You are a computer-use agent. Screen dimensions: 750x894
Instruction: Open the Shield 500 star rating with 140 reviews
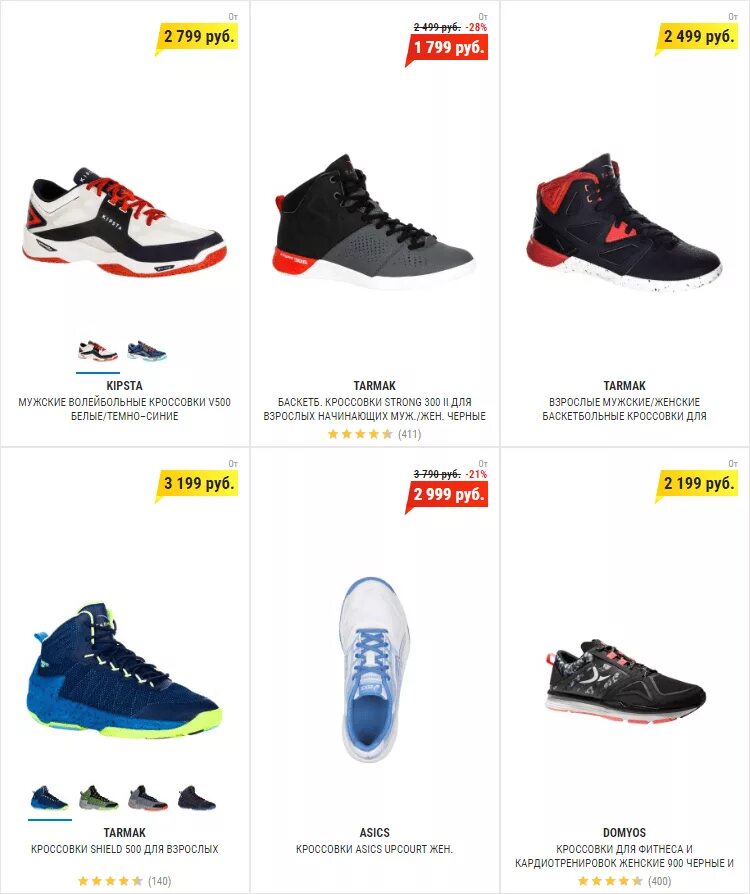click(124, 881)
